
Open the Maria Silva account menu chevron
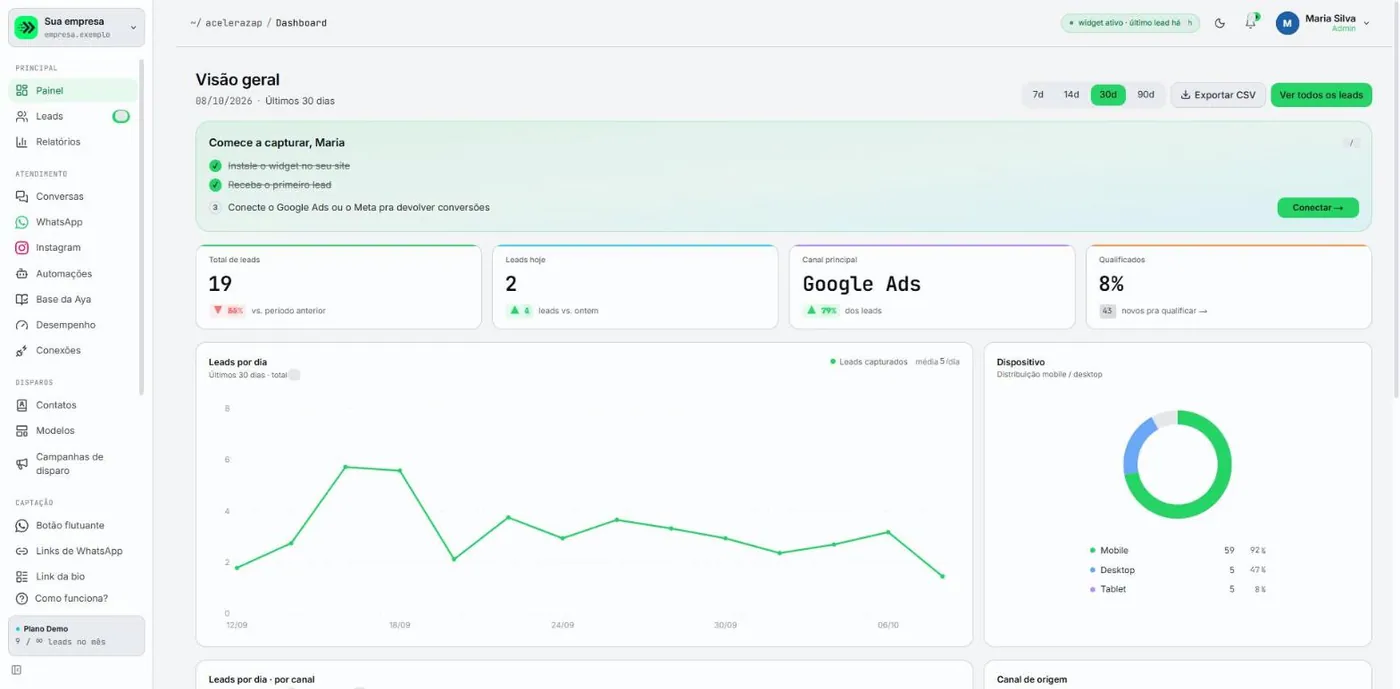(1367, 23)
